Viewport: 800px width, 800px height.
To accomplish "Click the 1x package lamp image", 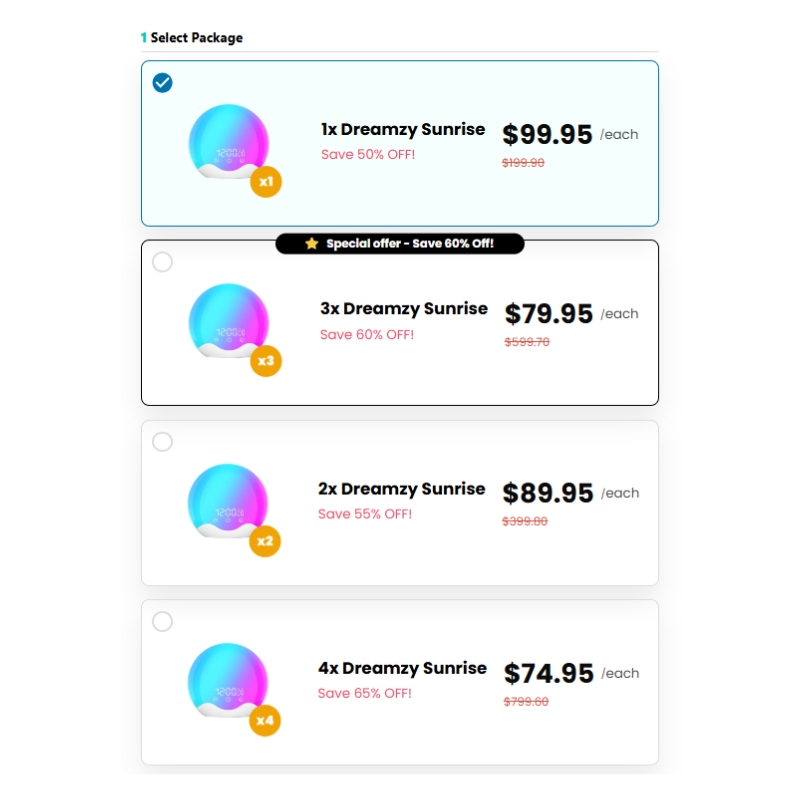I will point(229,142).
